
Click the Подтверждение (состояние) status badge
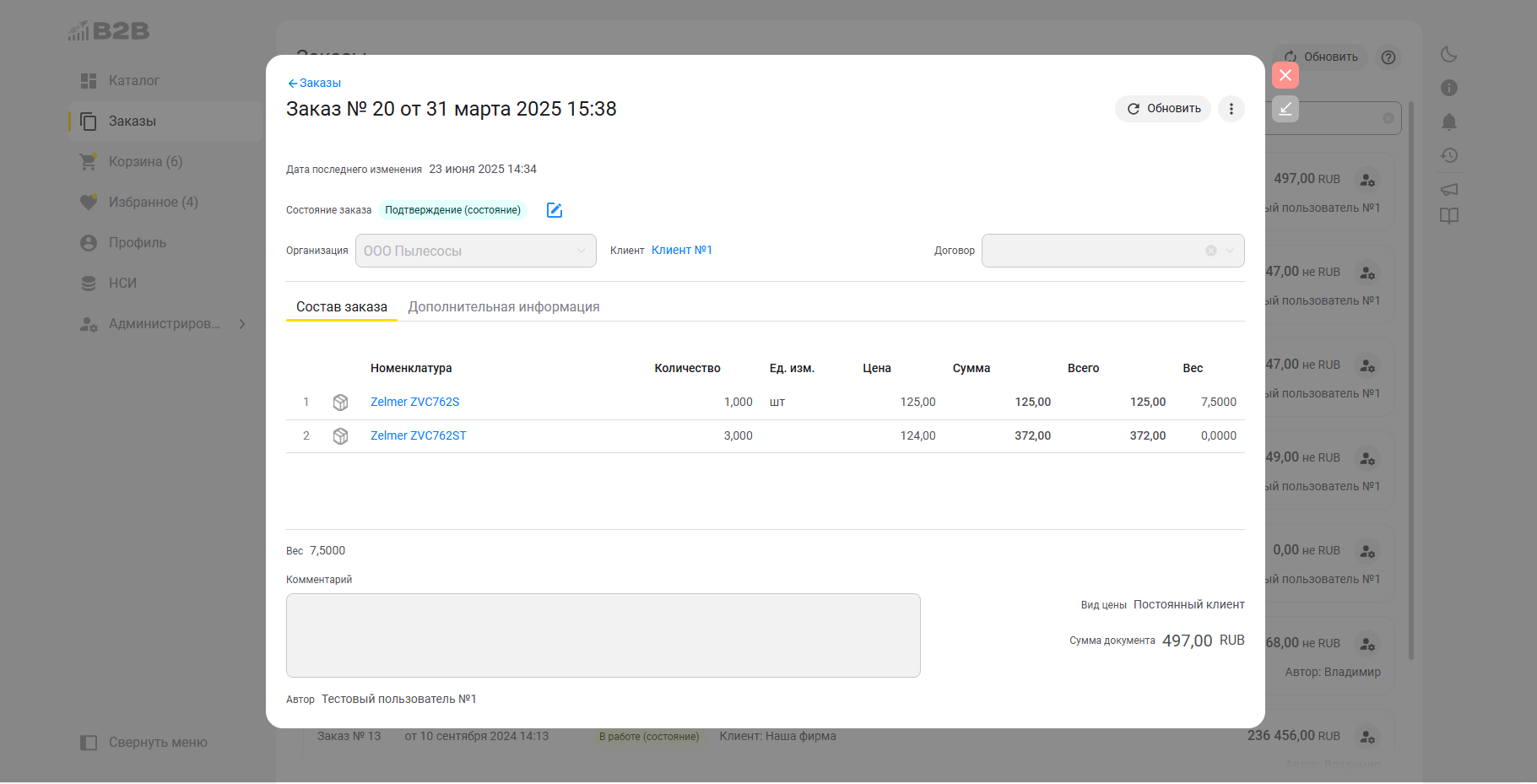tap(452, 210)
